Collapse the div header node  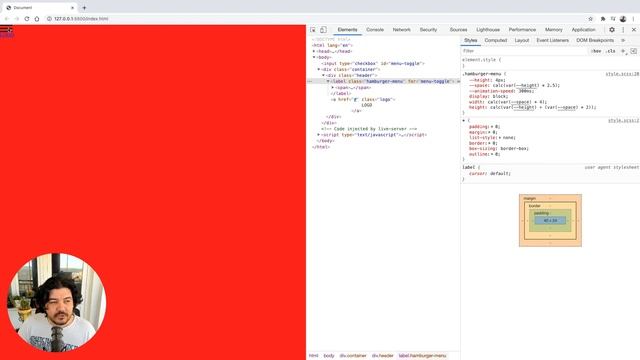coord(324,76)
